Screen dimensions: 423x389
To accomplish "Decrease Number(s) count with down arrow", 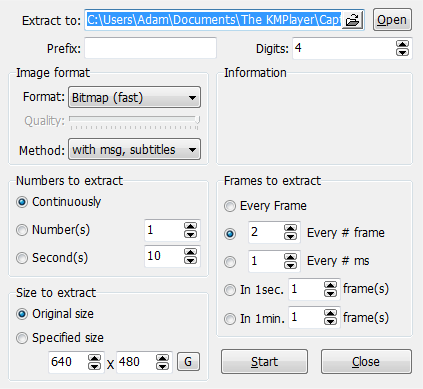I will pyautogui.click(x=190, y=234).
